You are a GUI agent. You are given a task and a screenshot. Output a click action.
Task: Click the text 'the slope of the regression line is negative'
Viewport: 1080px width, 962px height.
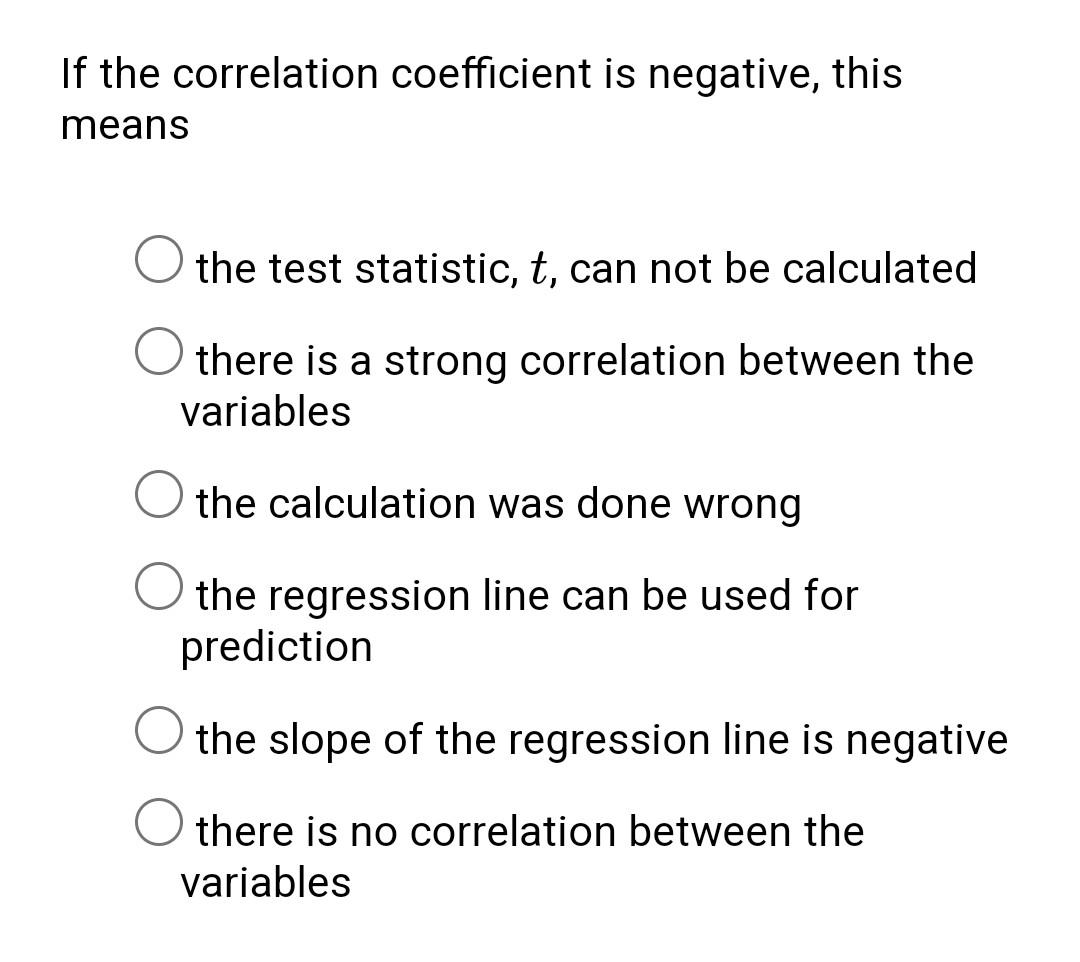point(600,738)
